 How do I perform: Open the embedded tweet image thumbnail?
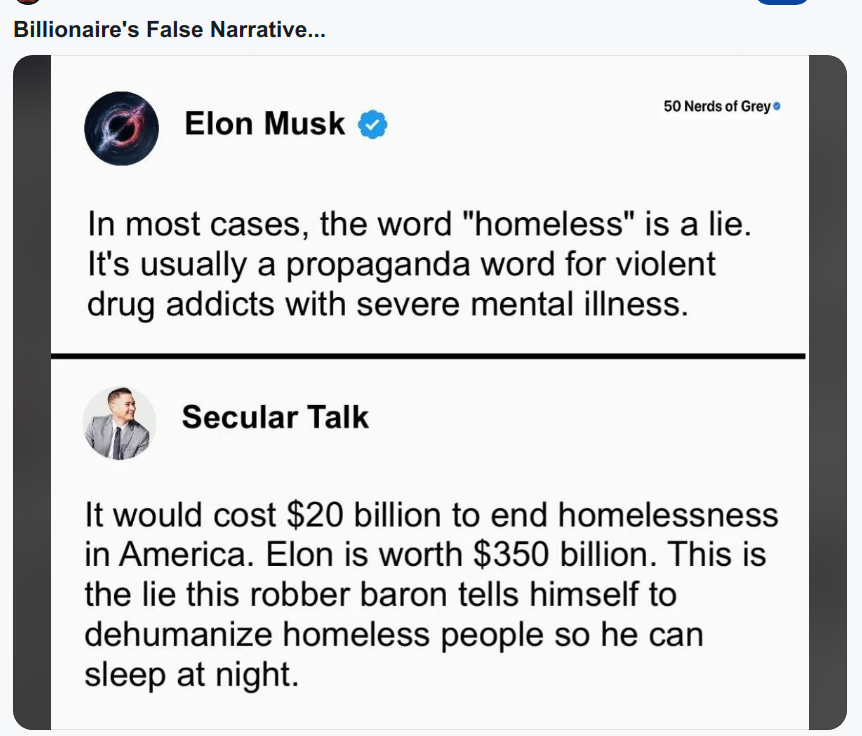(430, 392)
